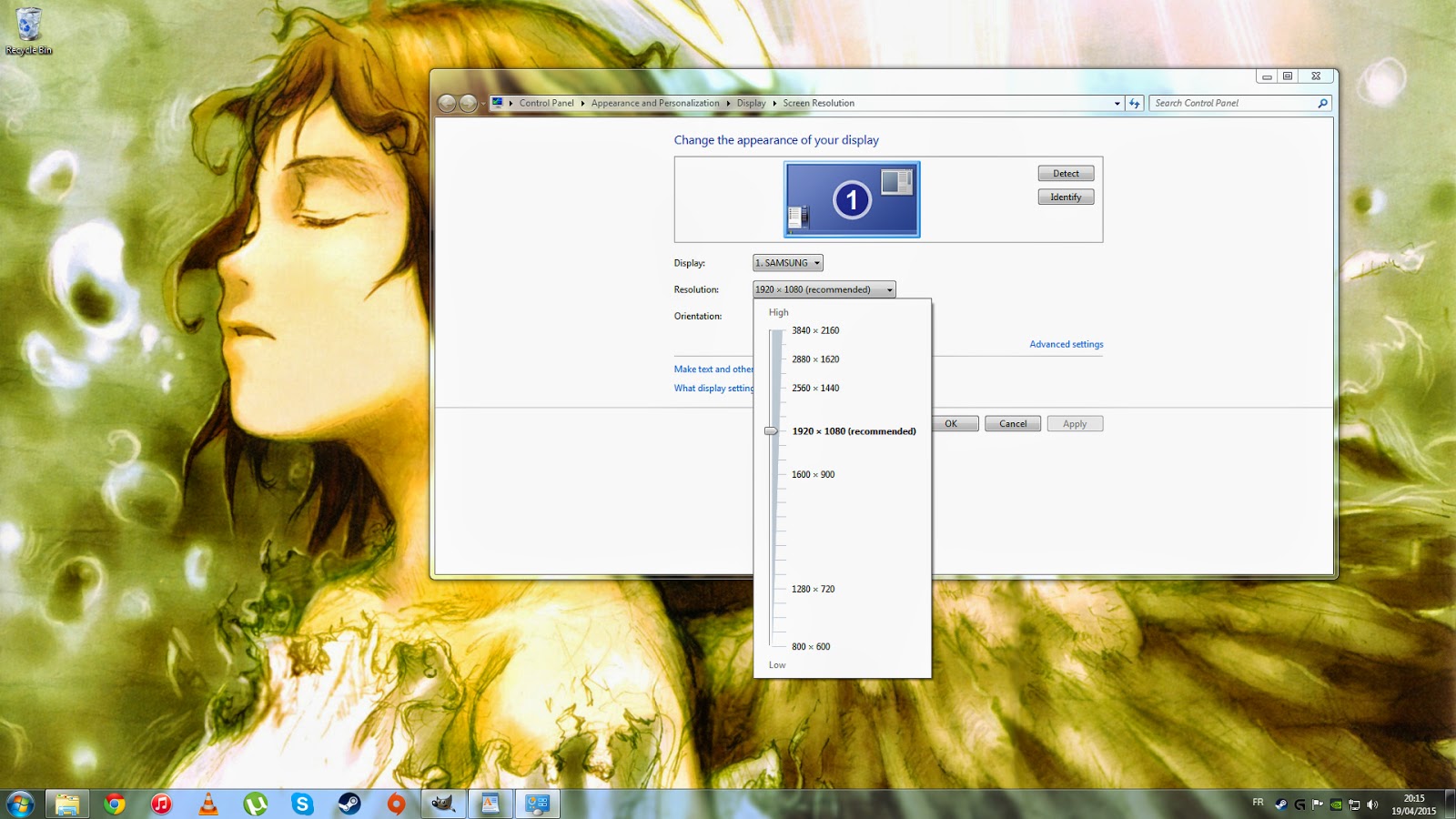This screenshot has width=1456, height=819.
Task: Select 800 × 600 resolution option
Action: [x=811, y=647]
